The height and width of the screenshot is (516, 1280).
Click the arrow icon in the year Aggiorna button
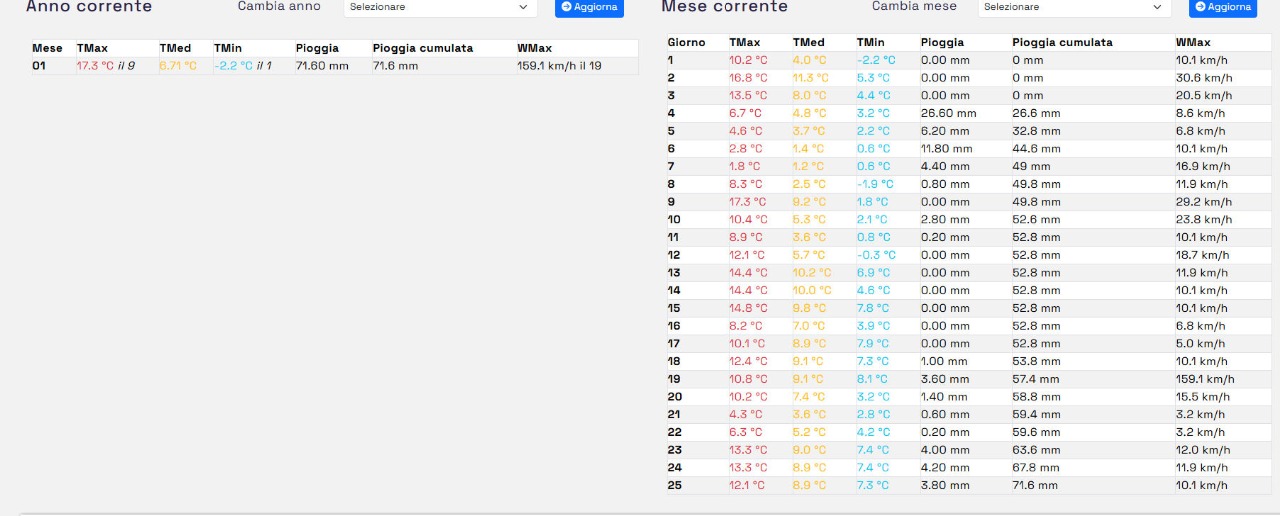[x=567, y=7]
